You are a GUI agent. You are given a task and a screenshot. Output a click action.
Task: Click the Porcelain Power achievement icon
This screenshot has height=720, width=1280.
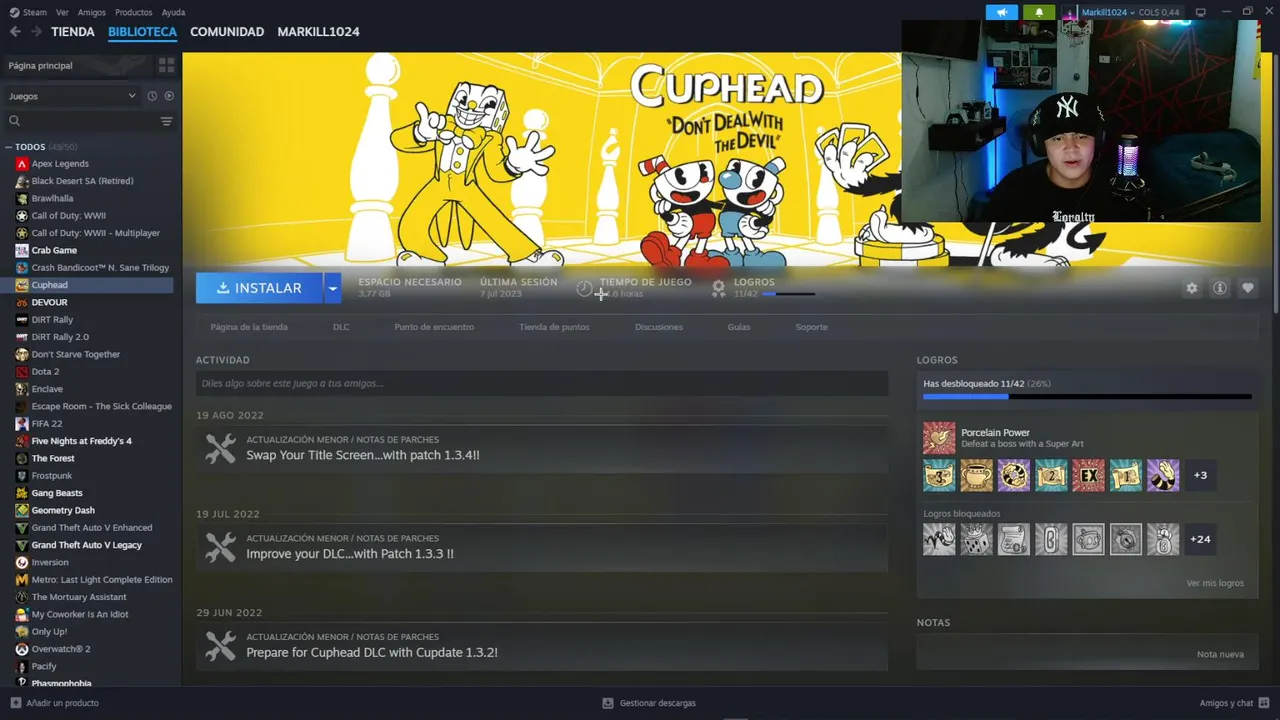[939, 438]
